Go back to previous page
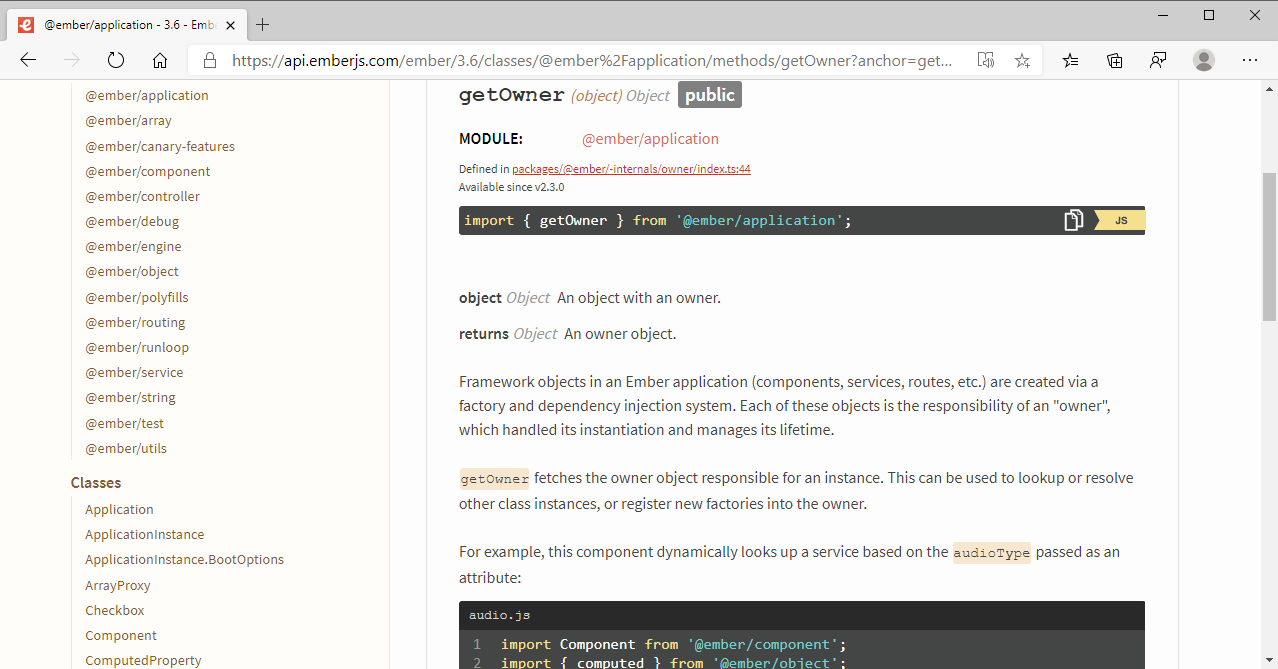The image size is (1278, 669). [28, 60]
